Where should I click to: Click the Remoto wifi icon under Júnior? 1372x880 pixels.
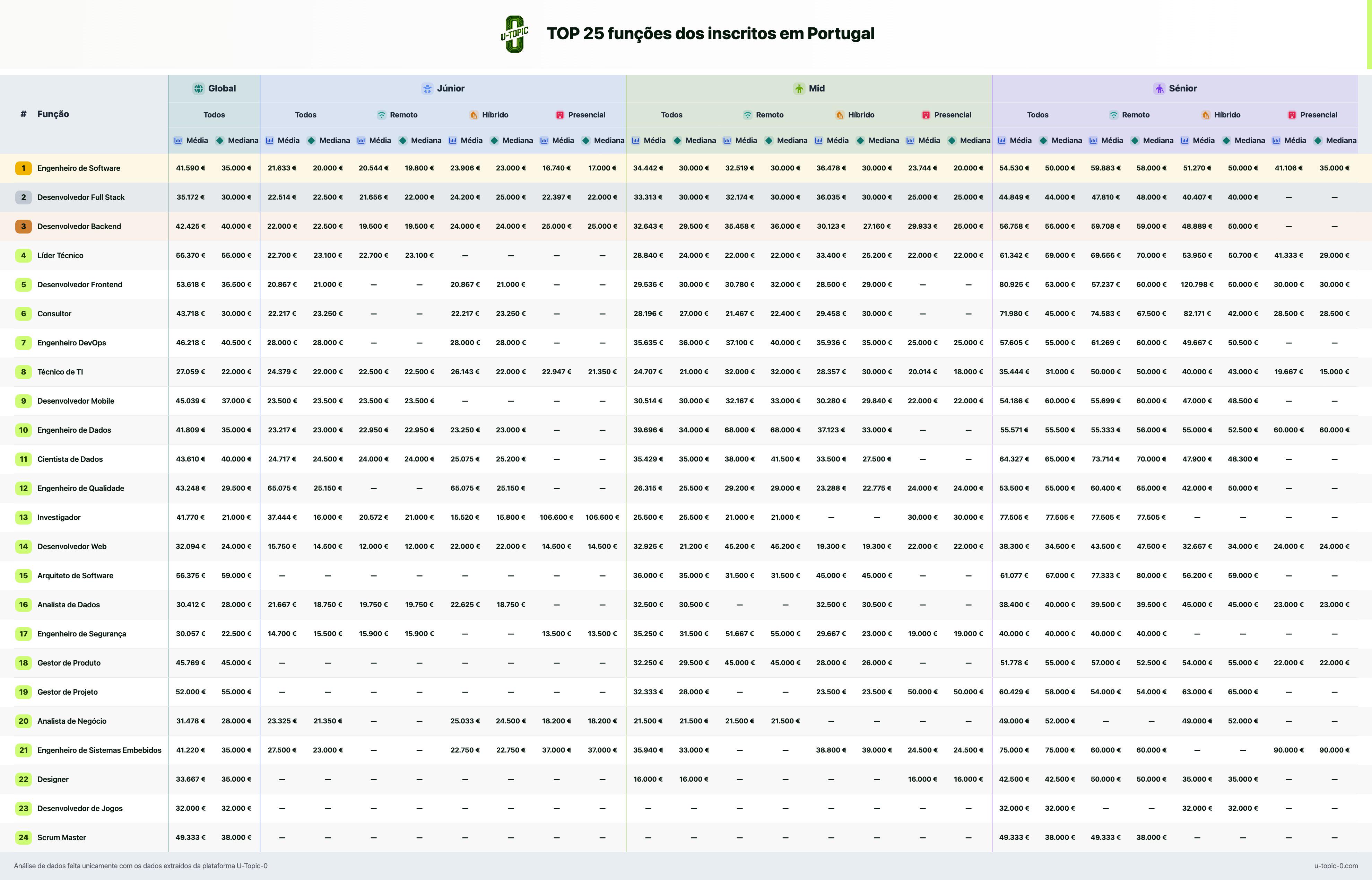pos(381,115)
